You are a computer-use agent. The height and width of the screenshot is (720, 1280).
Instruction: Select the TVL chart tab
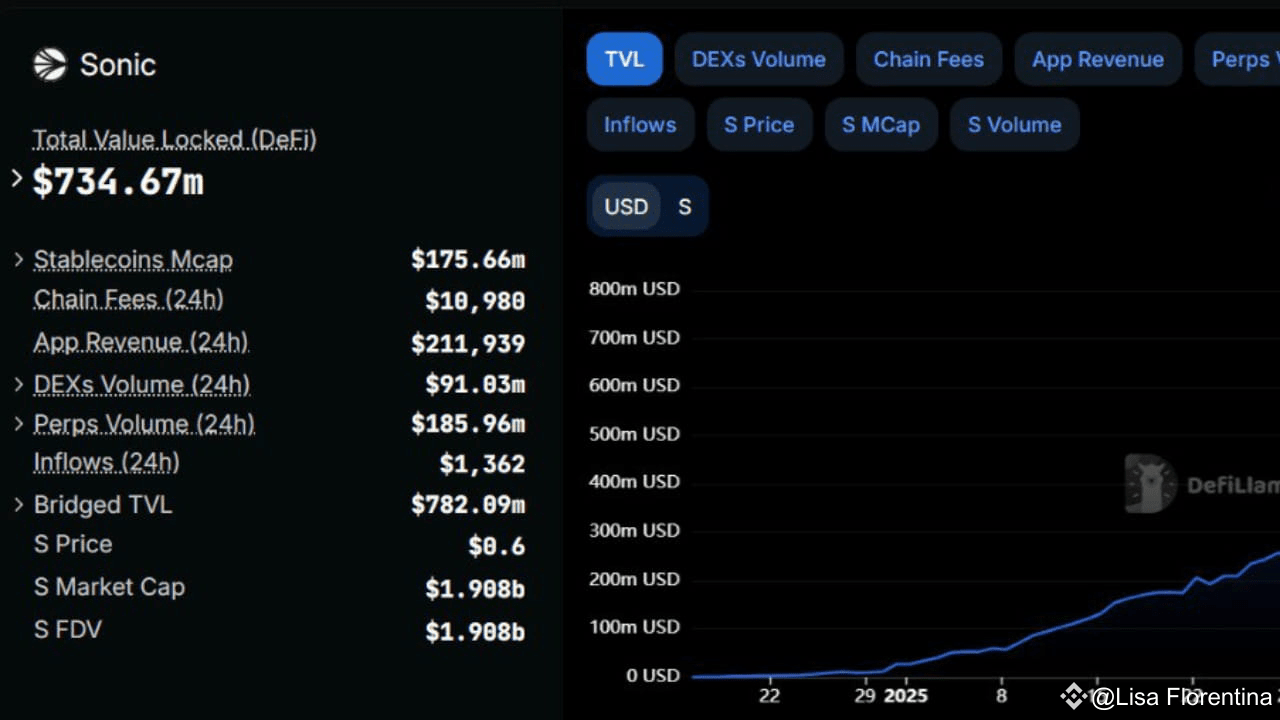coord(624,59)
